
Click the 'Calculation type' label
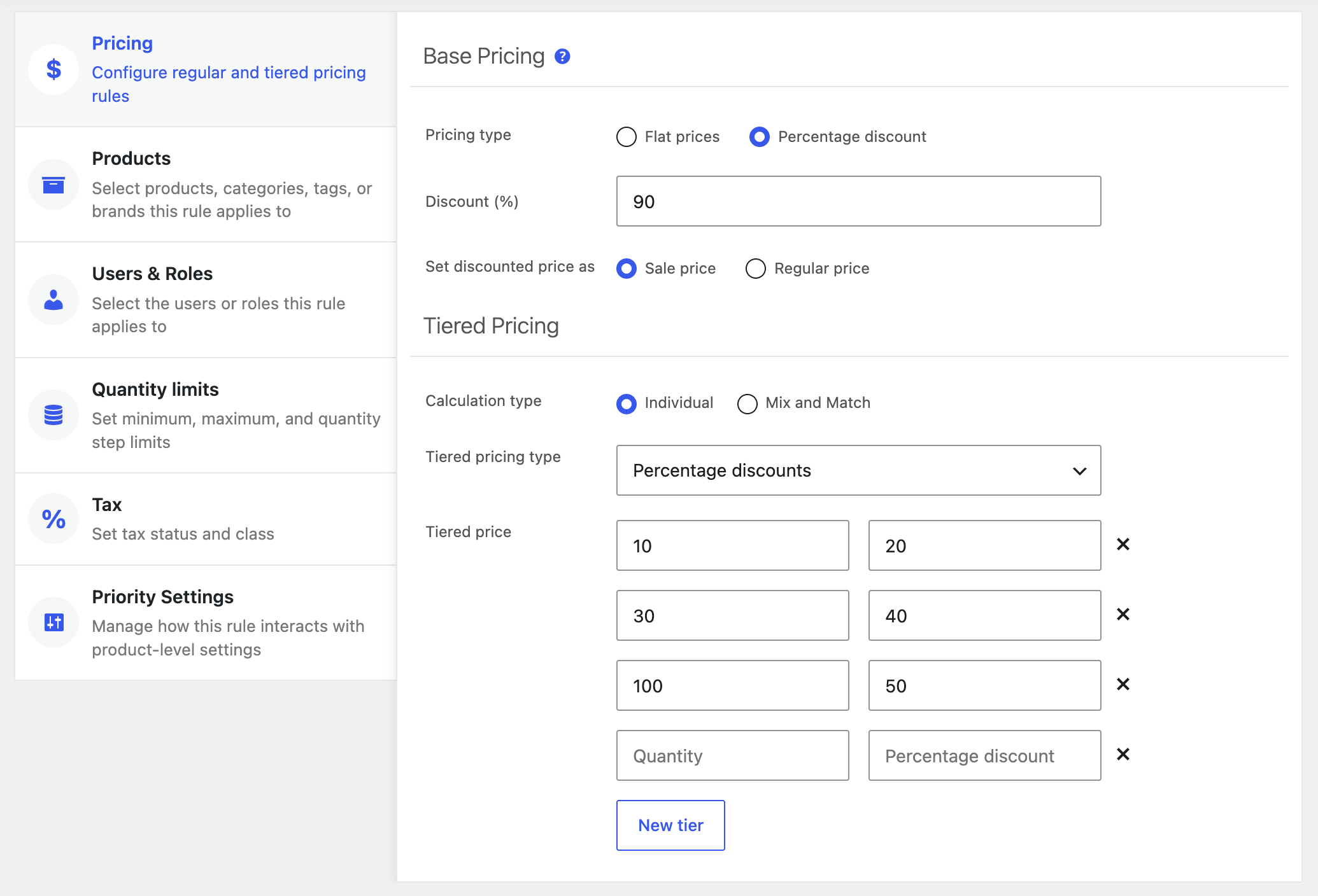483,401
